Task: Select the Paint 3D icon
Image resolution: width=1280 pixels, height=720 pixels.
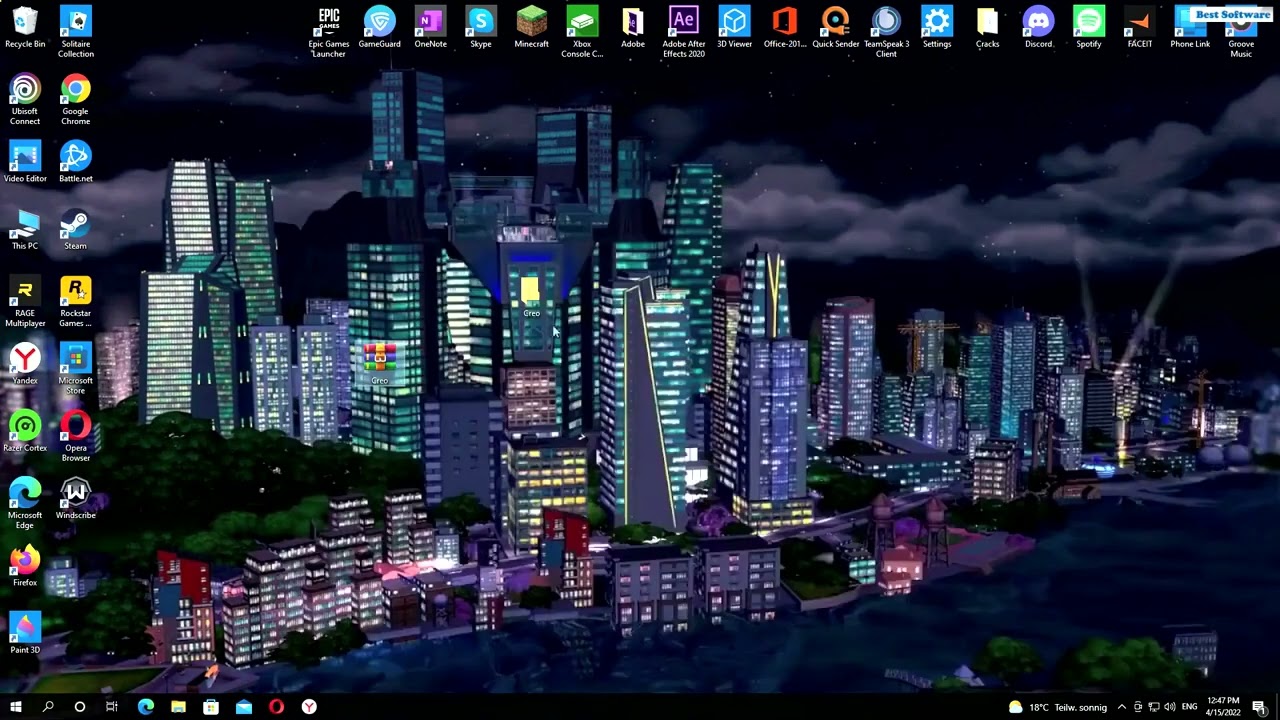Action: click(x=25, y=634)
